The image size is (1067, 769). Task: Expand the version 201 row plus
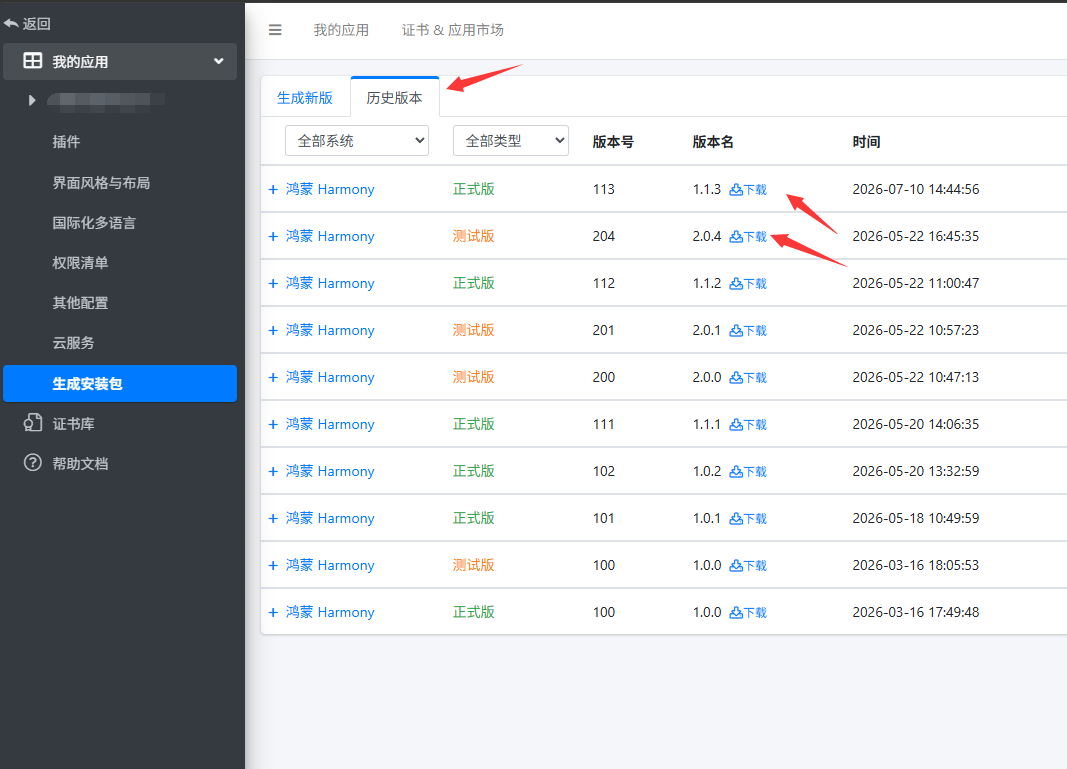273,330
